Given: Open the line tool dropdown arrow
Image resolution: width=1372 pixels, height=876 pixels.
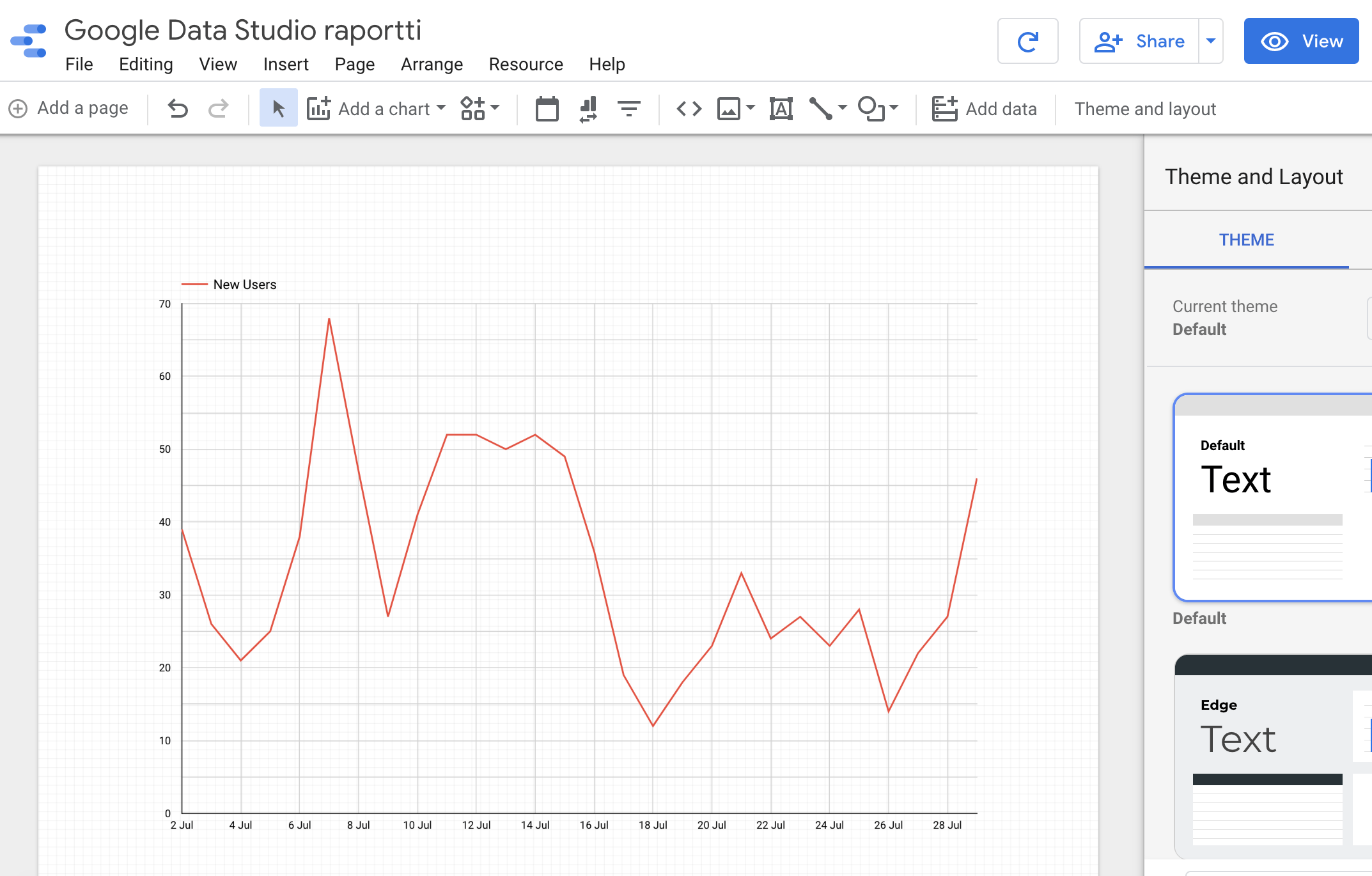Looking at the screenshot, I should (843, 109).
